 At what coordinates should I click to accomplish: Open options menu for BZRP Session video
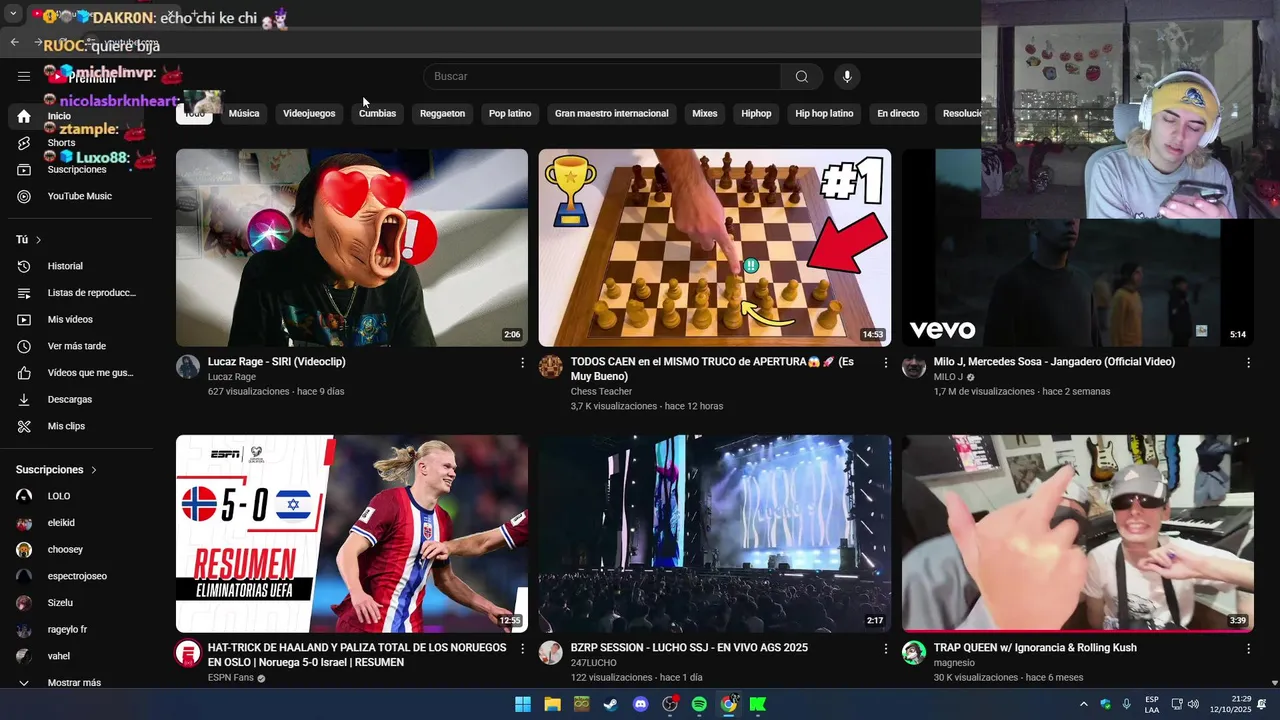pyautogui.click(x=885, y=649)
